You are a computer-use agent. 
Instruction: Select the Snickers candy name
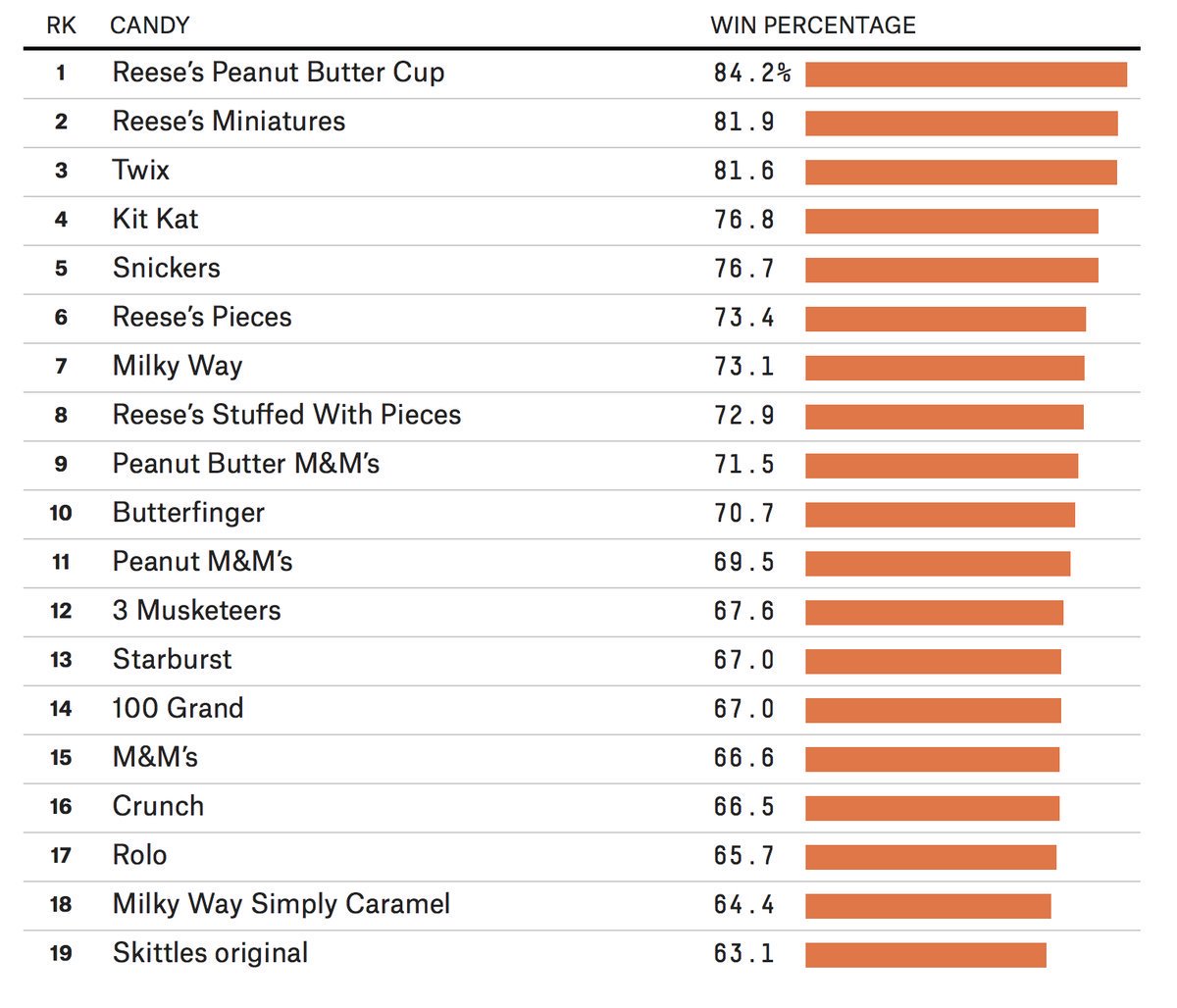pos(167,268)
